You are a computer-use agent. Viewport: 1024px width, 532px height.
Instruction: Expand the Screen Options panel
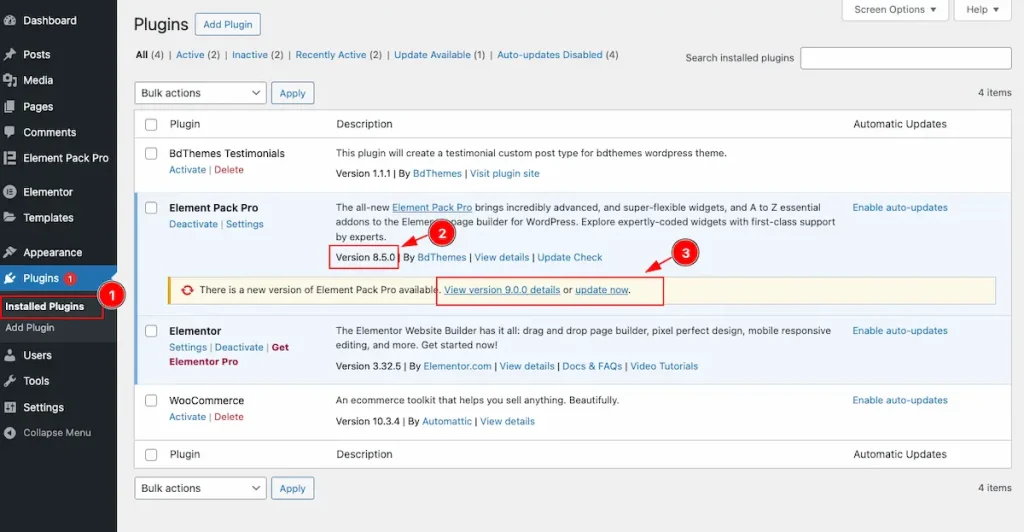tap(895, 10)
